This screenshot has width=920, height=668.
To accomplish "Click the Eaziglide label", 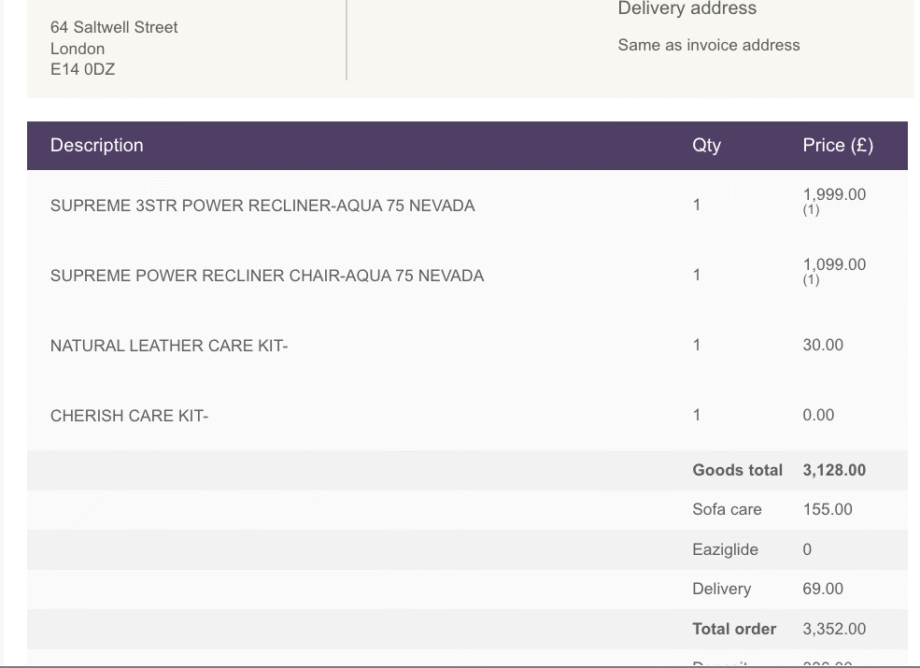I will [x=726, y=550].
